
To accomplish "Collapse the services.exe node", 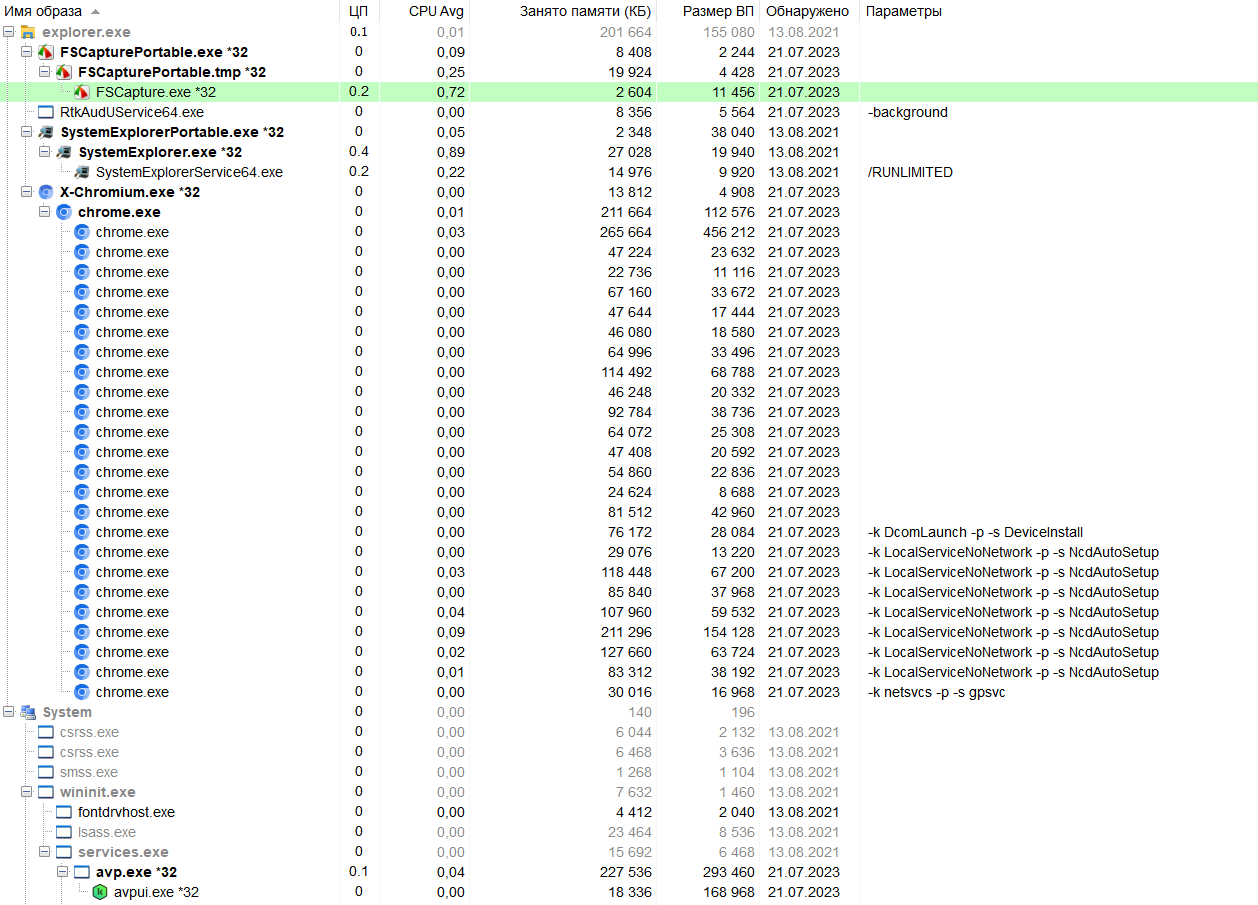I will click(x=45, y=852).
